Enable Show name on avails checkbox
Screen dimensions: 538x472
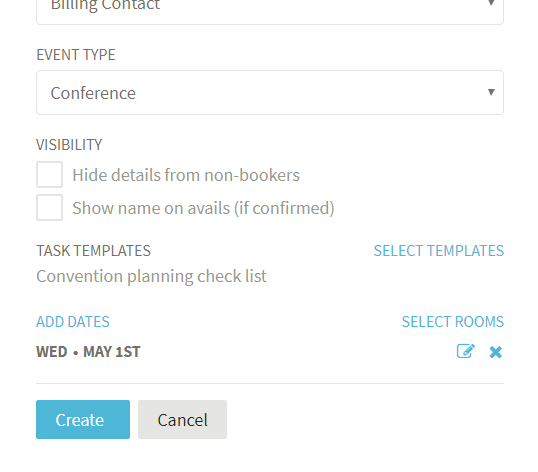tap(49, 208)
